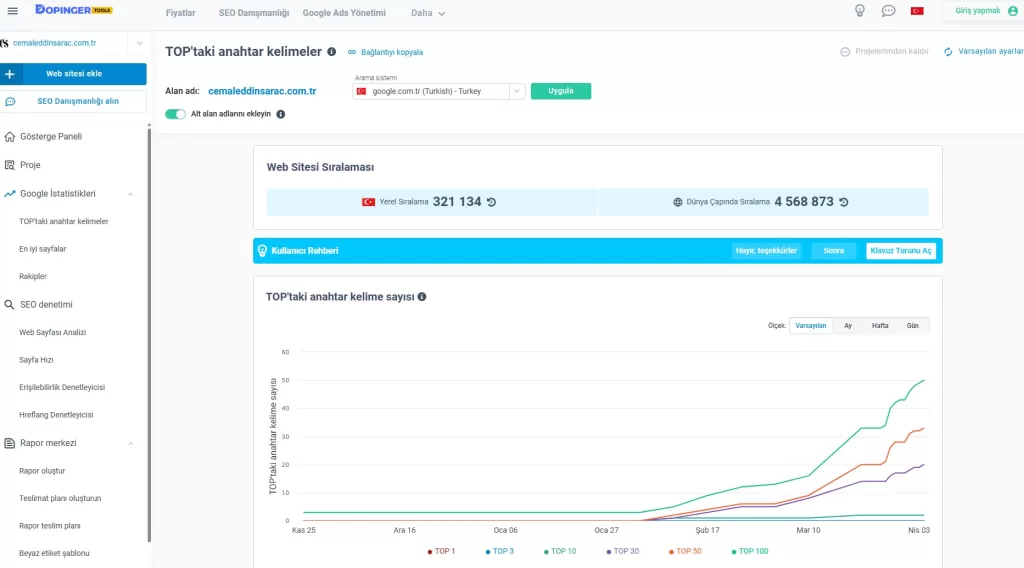
Task: Toggle TOP 100 series in chart legend
Action: [x=749, y=551]
